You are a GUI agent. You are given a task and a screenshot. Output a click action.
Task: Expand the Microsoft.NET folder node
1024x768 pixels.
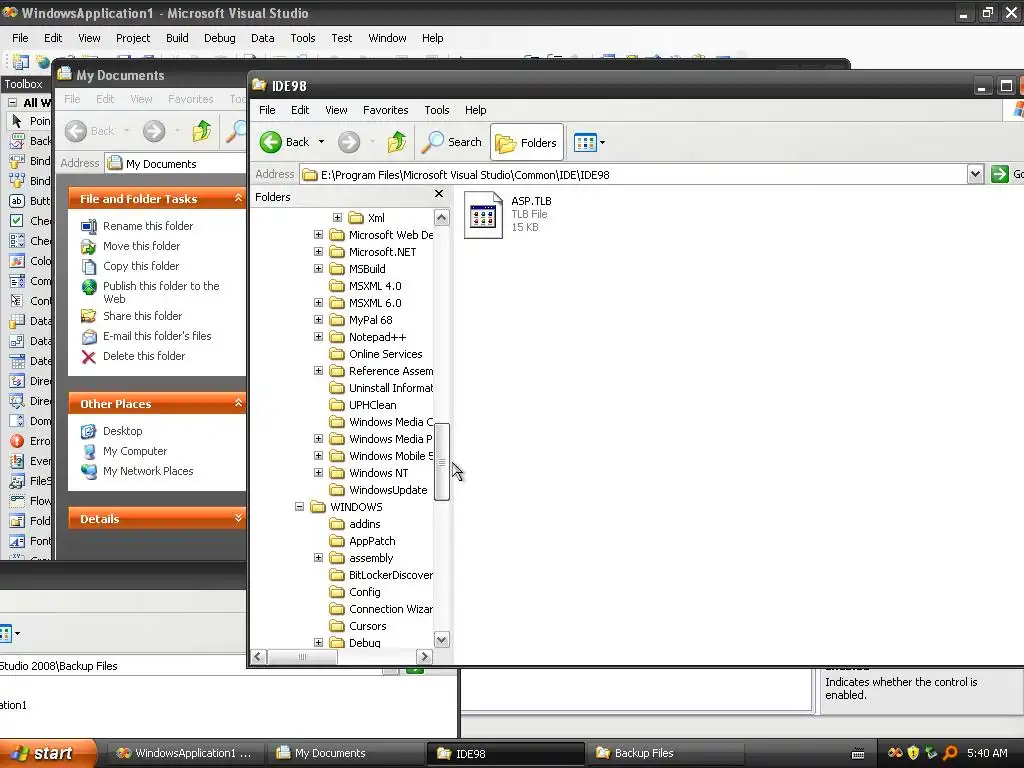pos(318,251)
